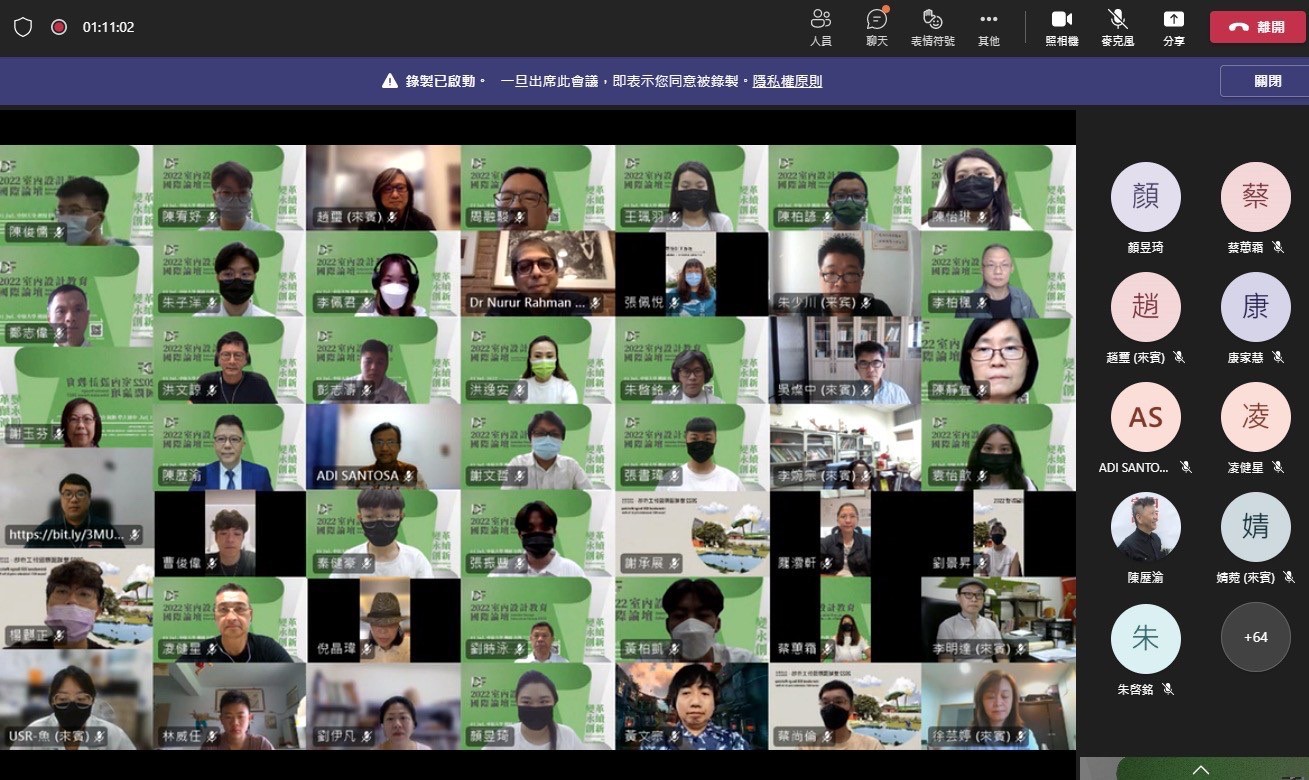Unmute with the 麥克風 microphone toggle
Screen dimensions: 1309x780
pos(1118,27)
